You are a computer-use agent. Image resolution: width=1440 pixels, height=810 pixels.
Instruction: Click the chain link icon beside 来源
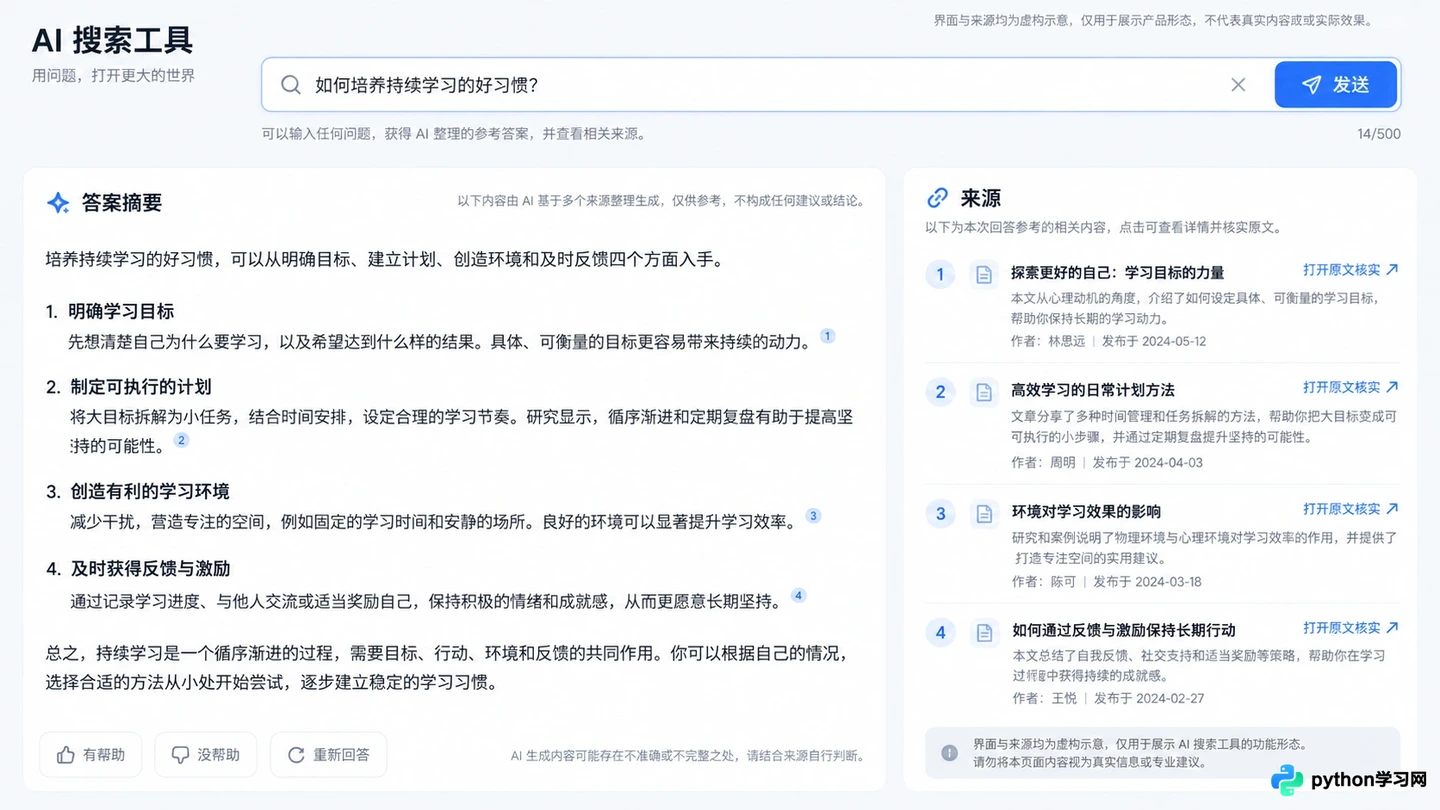click(937, 198)
